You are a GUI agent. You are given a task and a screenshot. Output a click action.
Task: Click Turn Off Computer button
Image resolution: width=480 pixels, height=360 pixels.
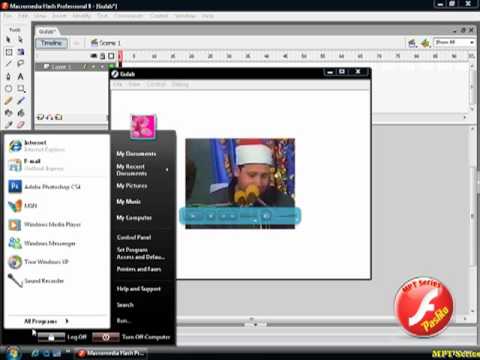(131, 337)
